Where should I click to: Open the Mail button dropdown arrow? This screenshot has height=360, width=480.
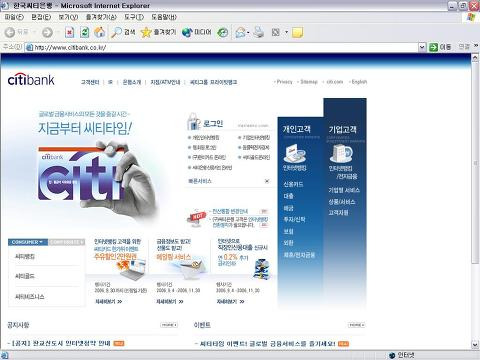point(248,32)
